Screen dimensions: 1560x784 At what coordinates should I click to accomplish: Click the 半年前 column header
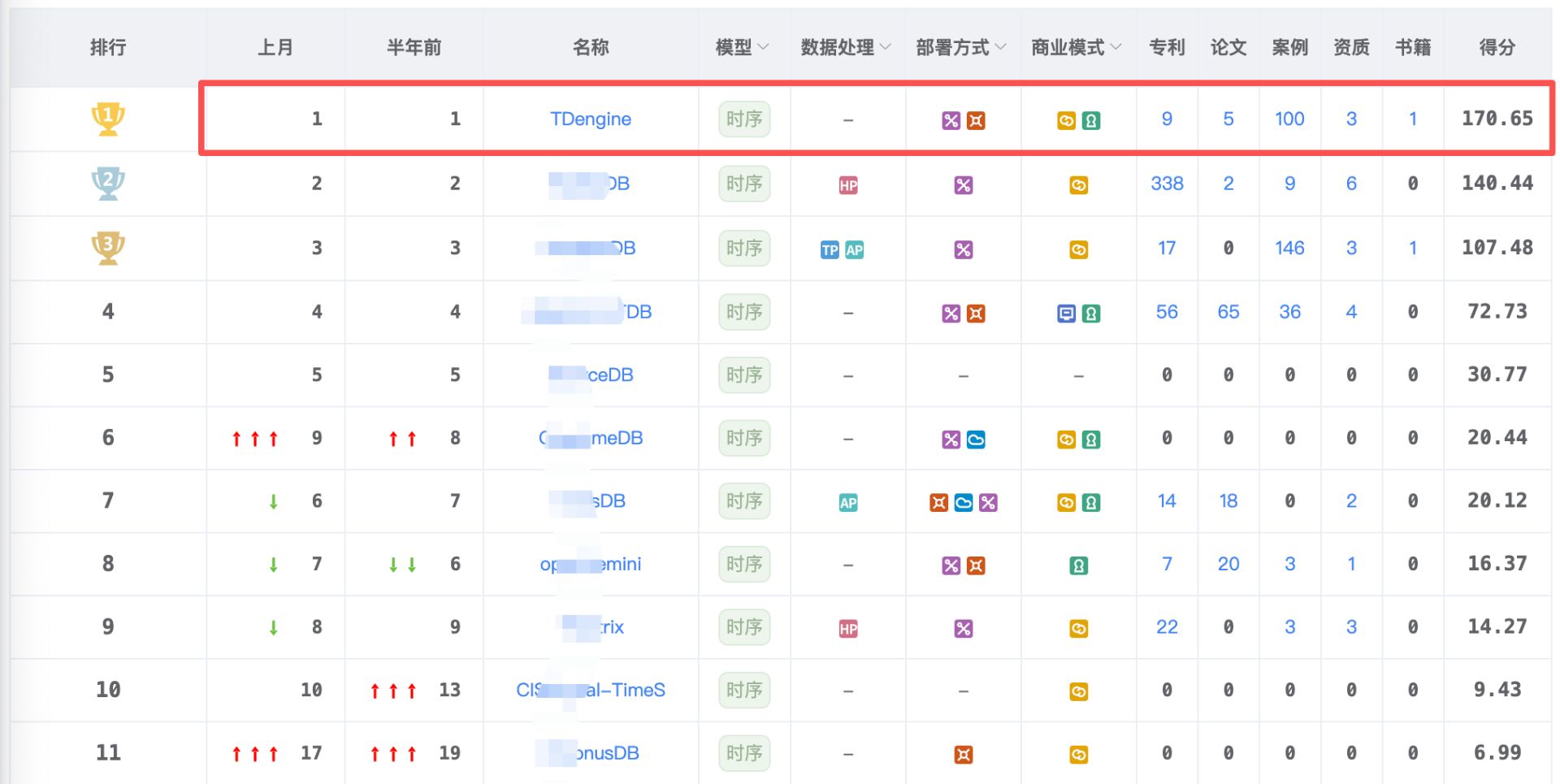(x=414, y=47)
